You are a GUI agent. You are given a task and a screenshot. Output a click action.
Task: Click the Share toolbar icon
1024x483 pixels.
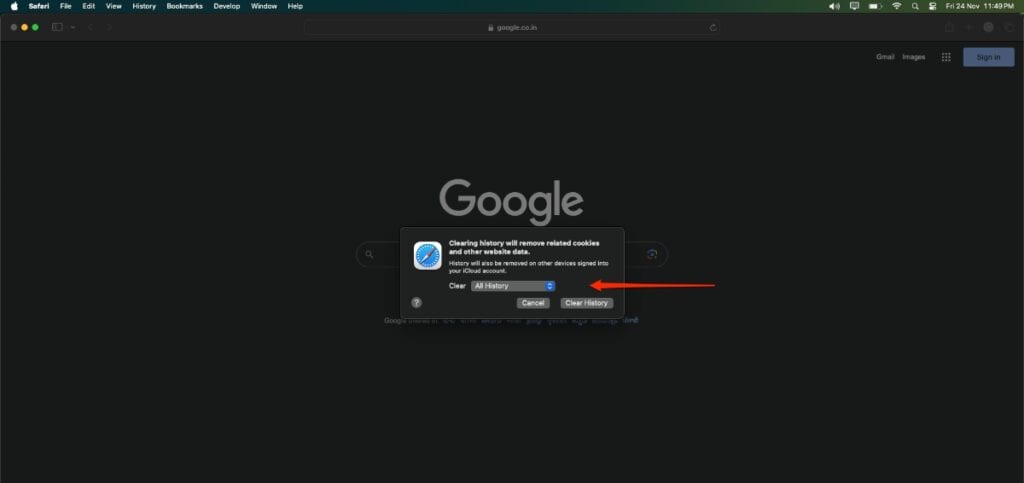coord(949,27)
